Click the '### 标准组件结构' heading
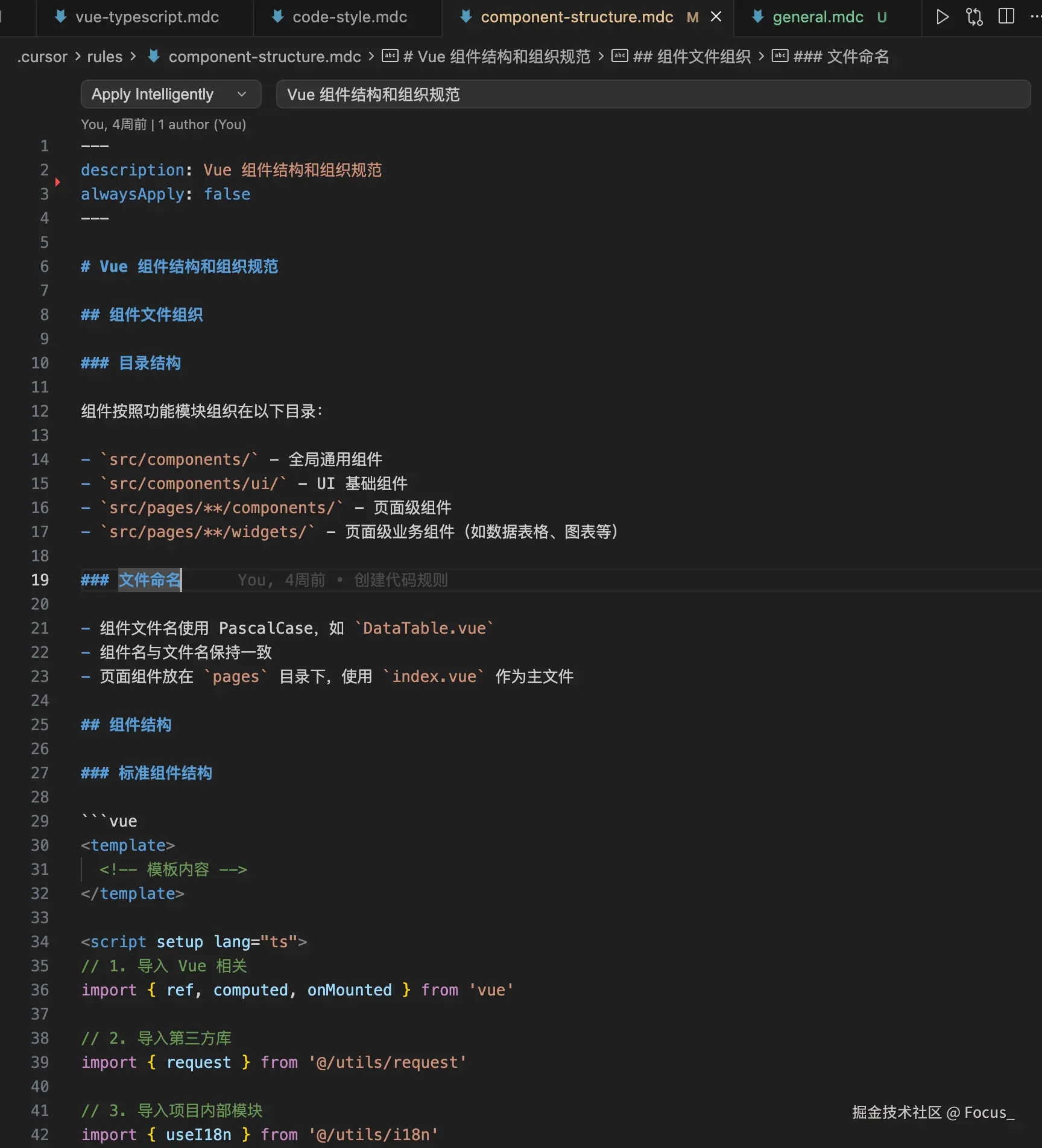1042x1148 pixels. pyautogui.click(x=147, y=773)
